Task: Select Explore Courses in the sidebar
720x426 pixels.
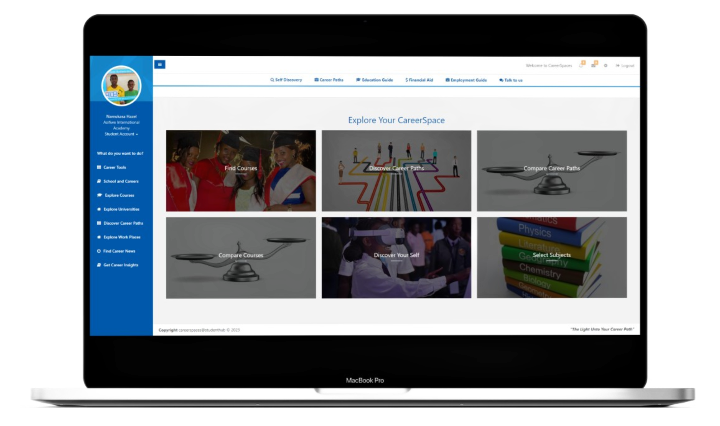Action: (118, 195)
